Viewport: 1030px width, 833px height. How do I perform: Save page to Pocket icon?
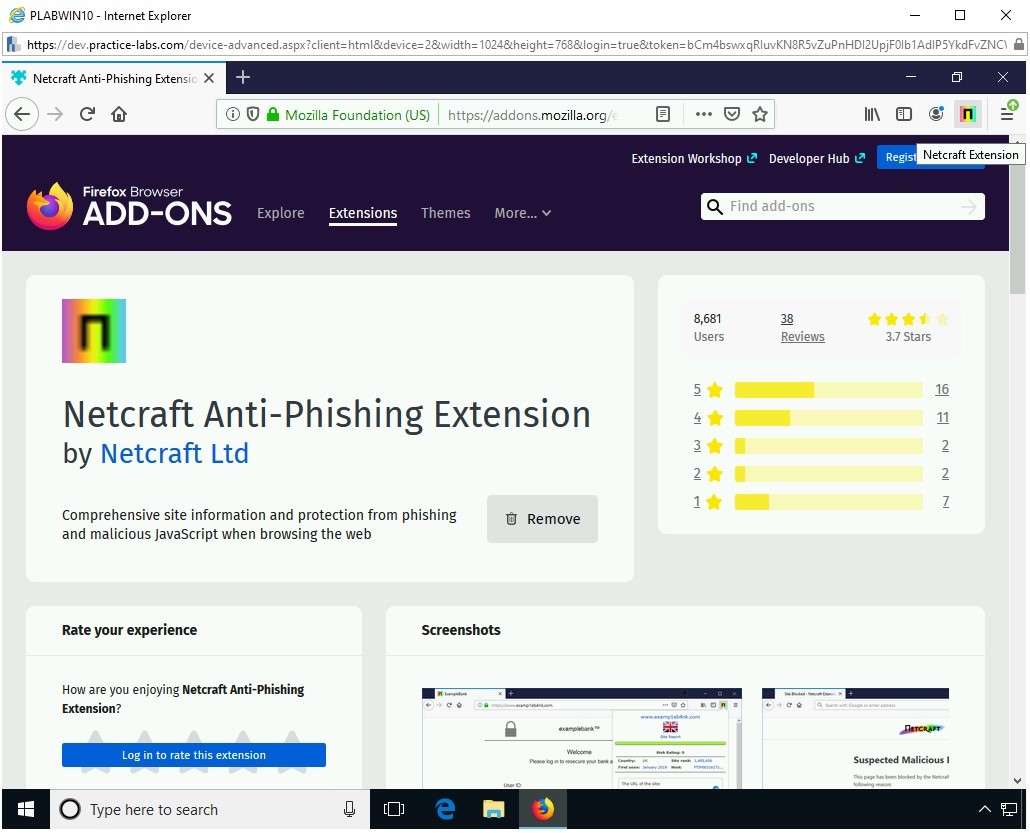(732, 114)
